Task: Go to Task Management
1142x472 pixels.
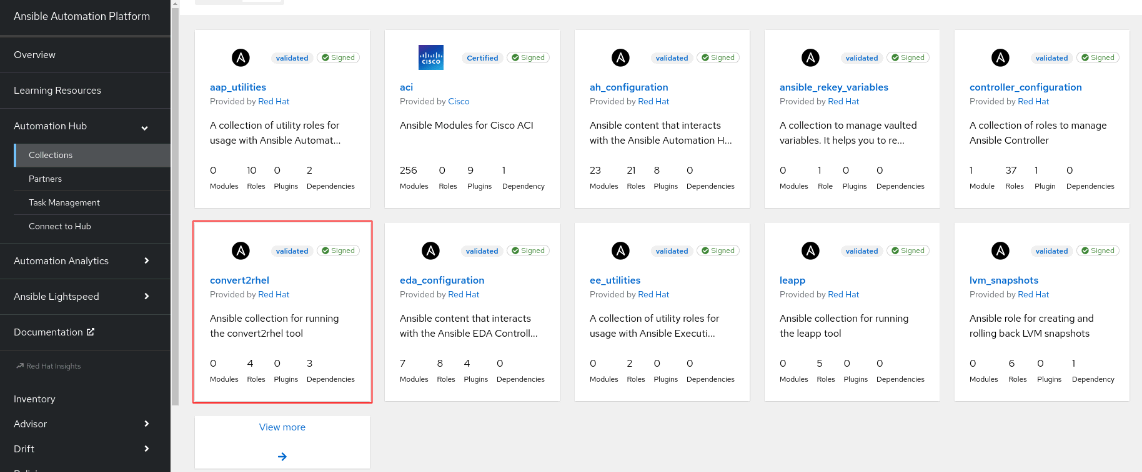Action: (64, 202)
